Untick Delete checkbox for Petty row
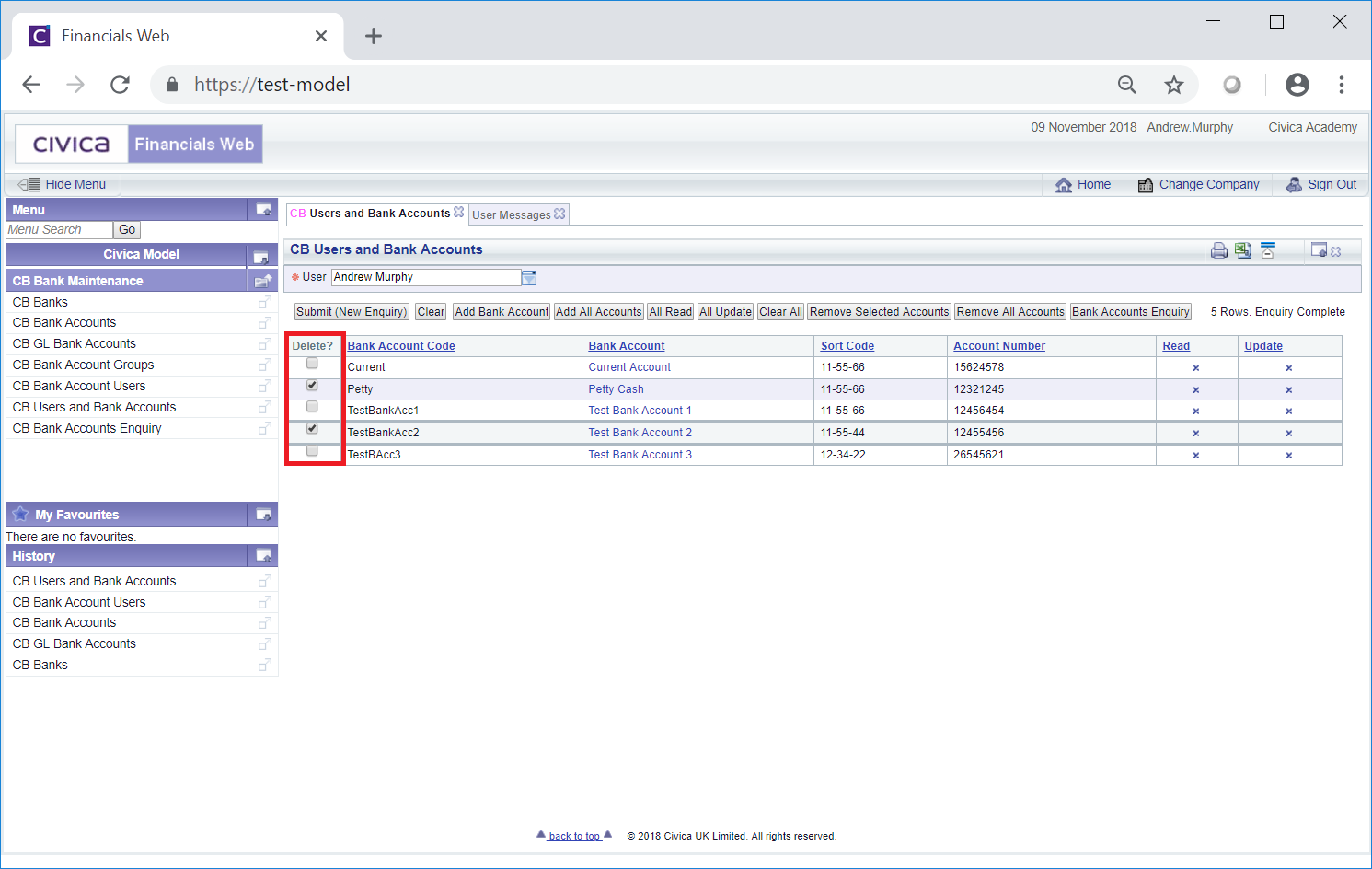1372x869 pixels. tap(312, 386)
